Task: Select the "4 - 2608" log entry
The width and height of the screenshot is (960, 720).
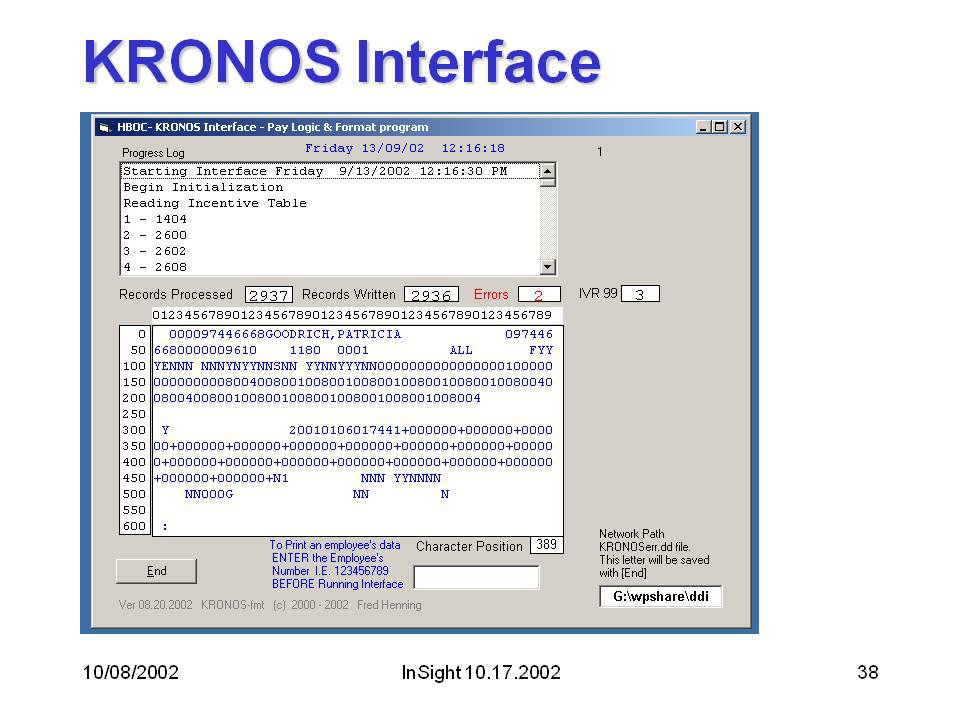Action: point(155,267)
